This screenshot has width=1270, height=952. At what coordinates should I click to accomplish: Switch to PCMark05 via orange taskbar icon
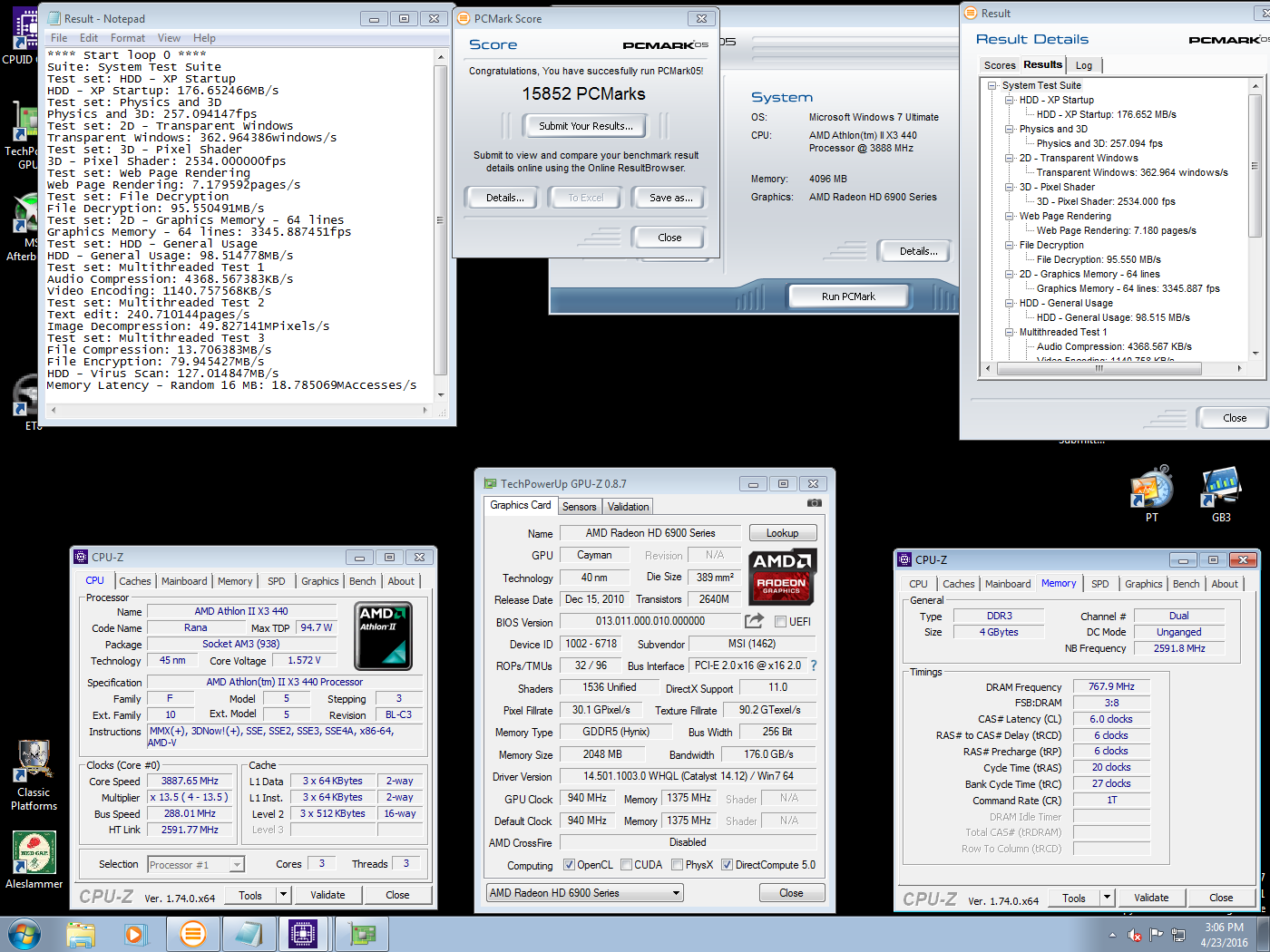click(192, 934)
